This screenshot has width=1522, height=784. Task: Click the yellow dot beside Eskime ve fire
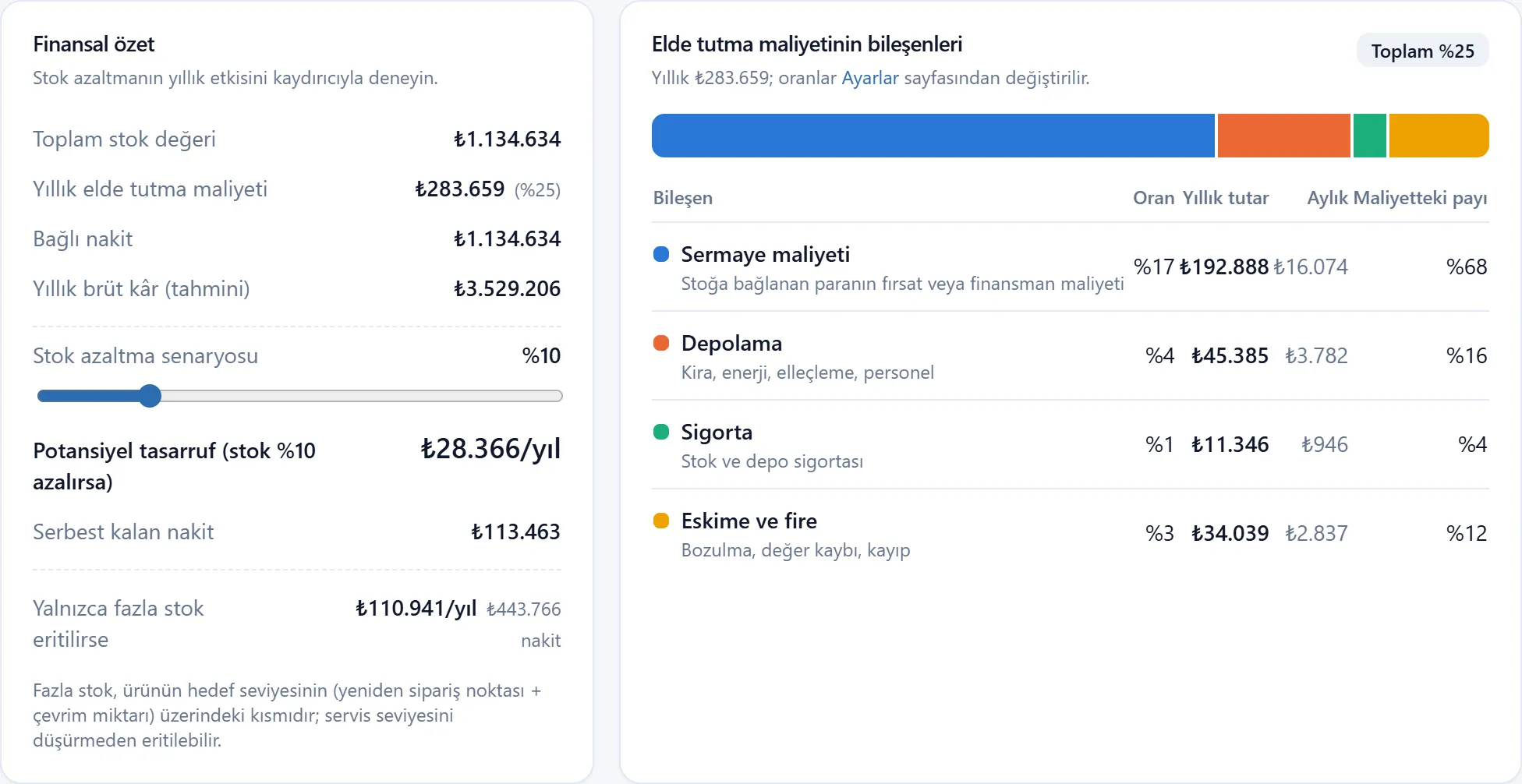[x=661, y=521]
